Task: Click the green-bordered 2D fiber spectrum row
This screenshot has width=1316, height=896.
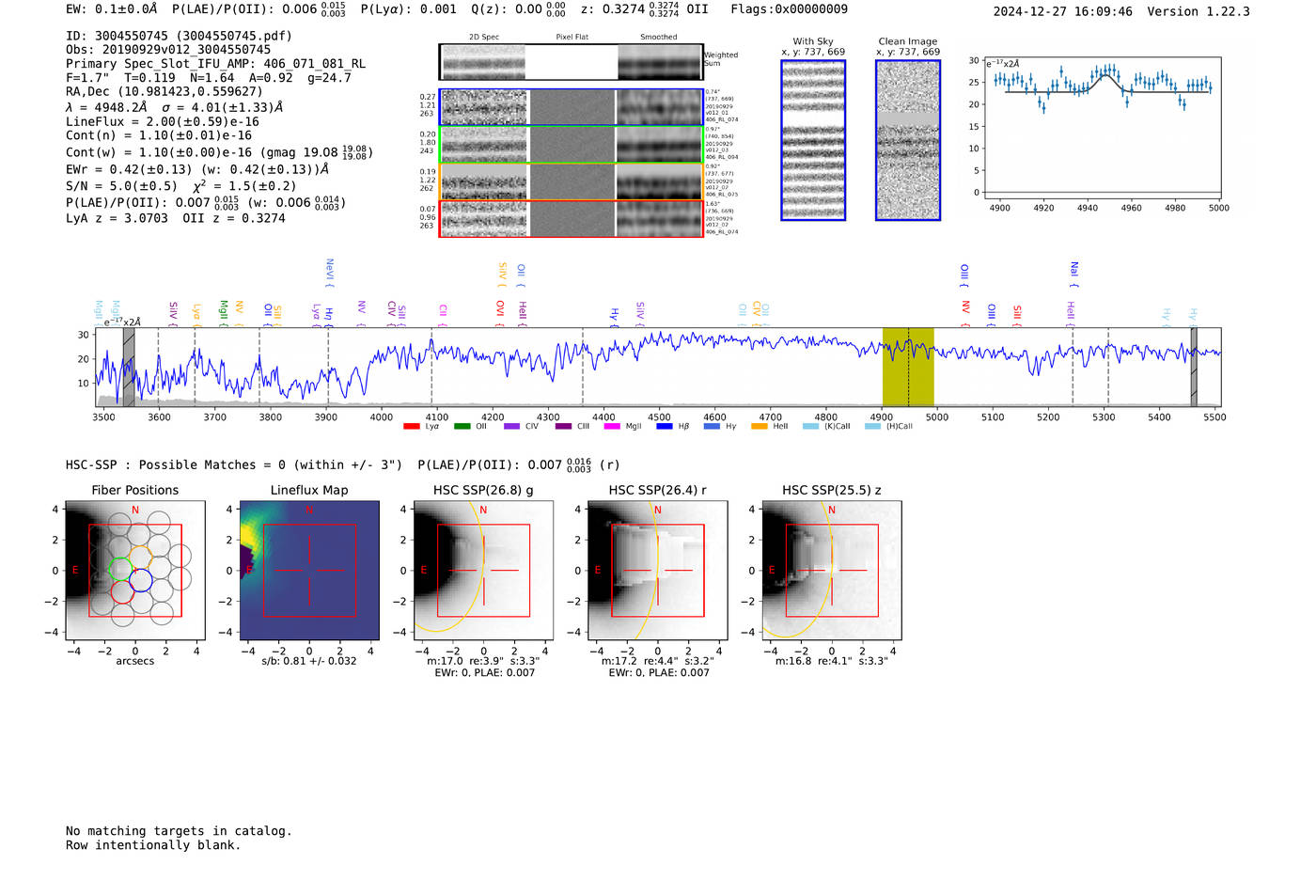Action: [571, 145]
